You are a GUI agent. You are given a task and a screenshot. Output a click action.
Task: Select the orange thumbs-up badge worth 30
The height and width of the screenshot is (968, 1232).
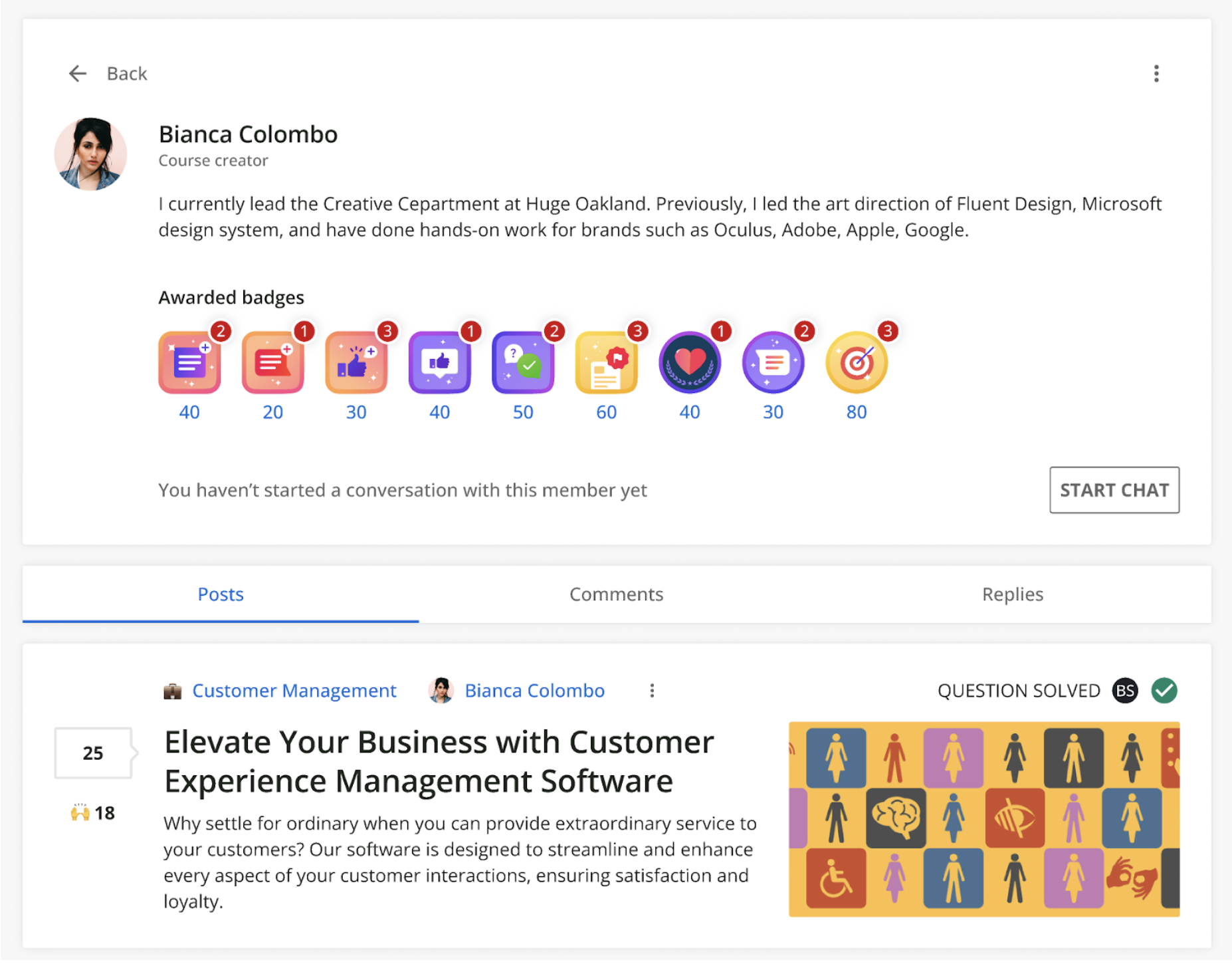(x=356, y=363)
